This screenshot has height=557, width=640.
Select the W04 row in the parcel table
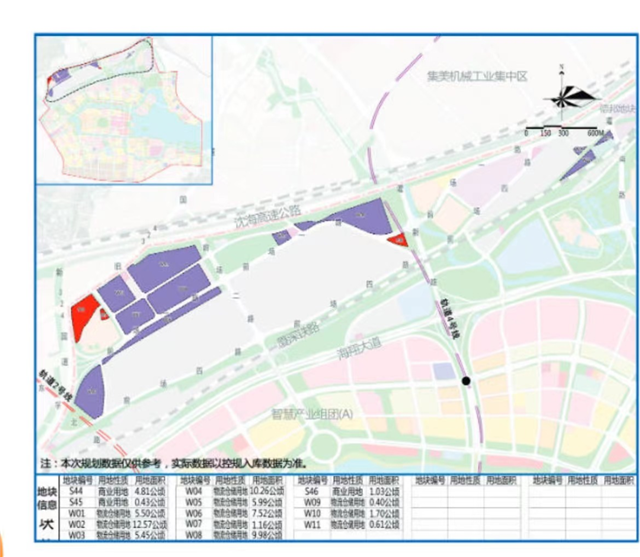pyautogui.click(x=224, y=493)
